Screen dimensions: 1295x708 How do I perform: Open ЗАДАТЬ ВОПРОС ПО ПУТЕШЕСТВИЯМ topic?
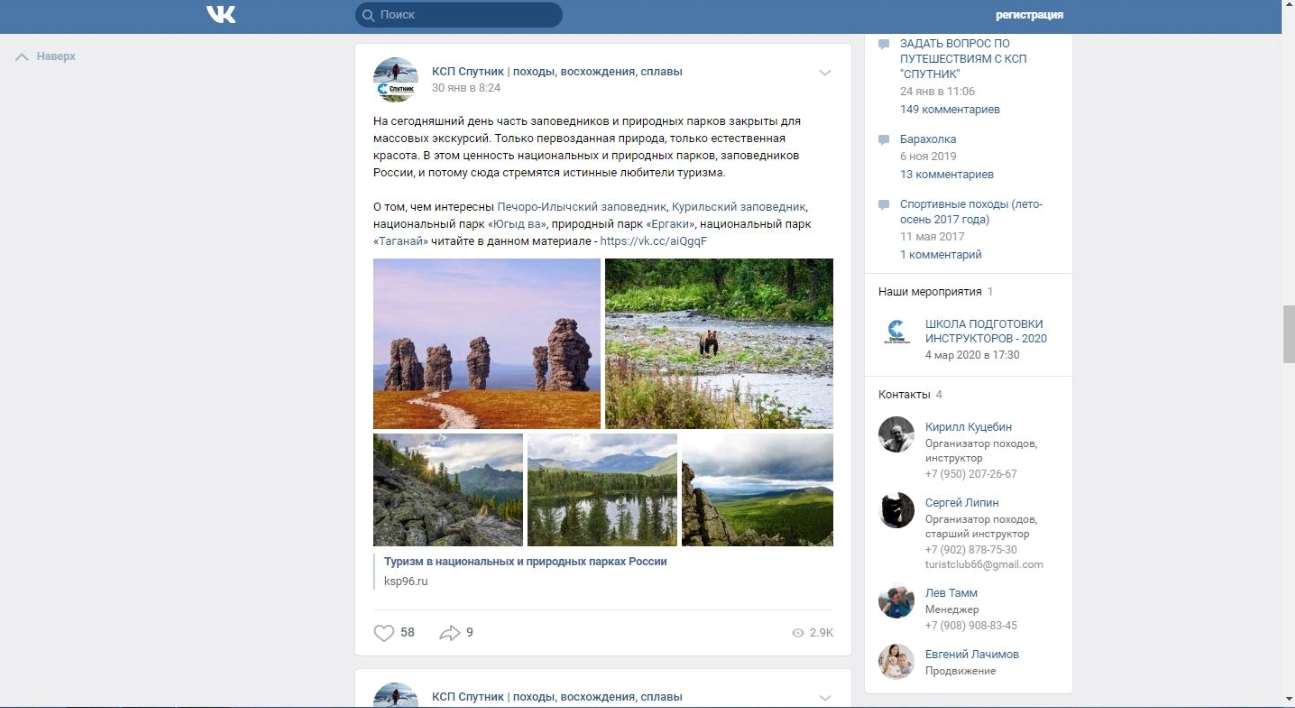click(x=963, y=59)
